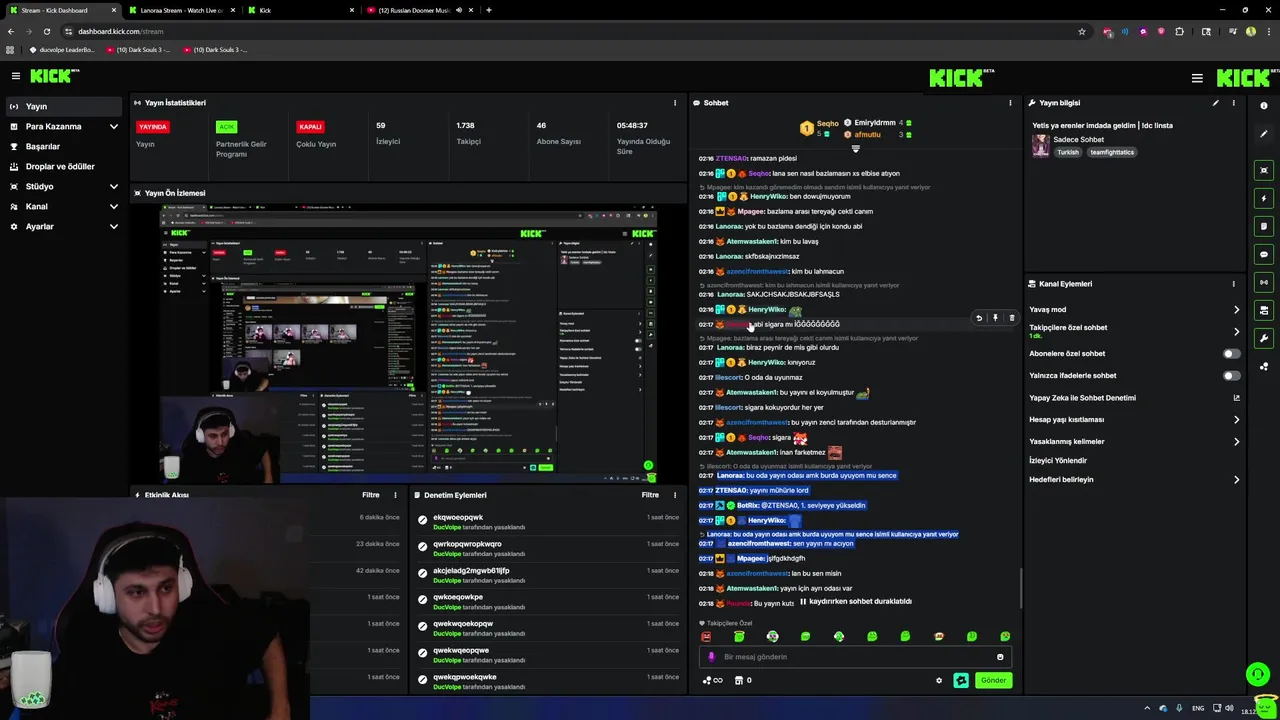
Task: Click wrench icon in right sidebar
Action: pyautogui.click(x=1264, y=338)
